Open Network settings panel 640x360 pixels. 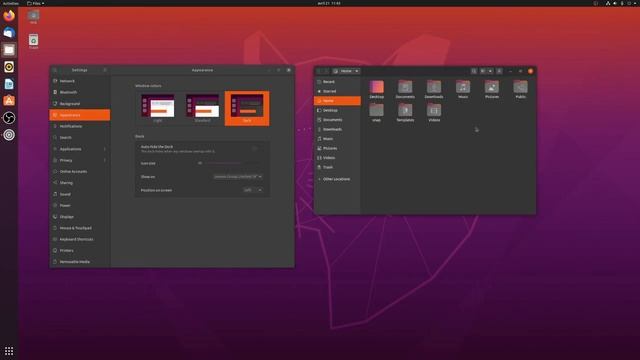[80, 81]
